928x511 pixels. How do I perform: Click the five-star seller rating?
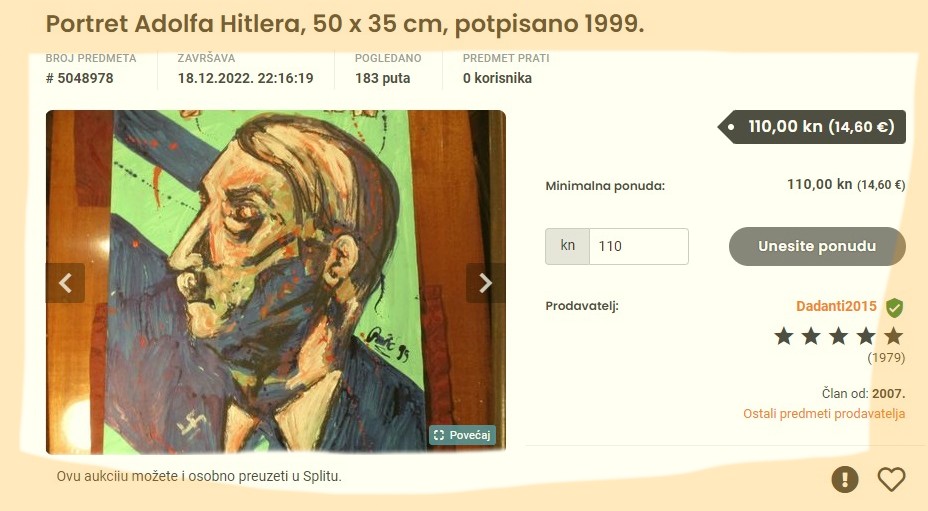point(839,336)
